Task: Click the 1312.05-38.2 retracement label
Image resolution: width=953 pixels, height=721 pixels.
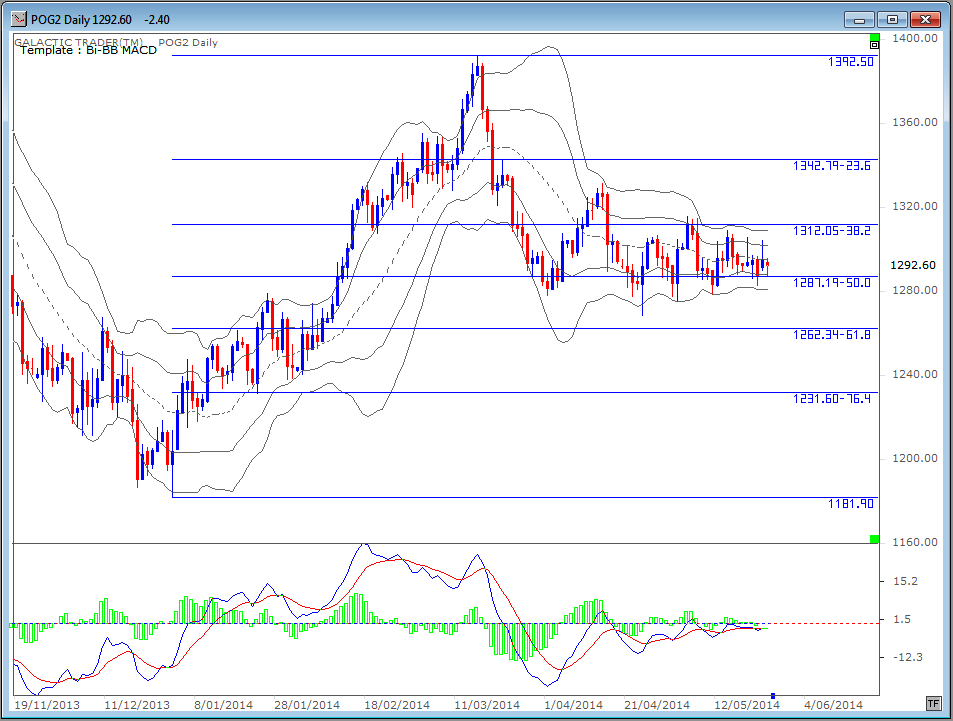Action: pyautogui.click(x=831, y=231)
